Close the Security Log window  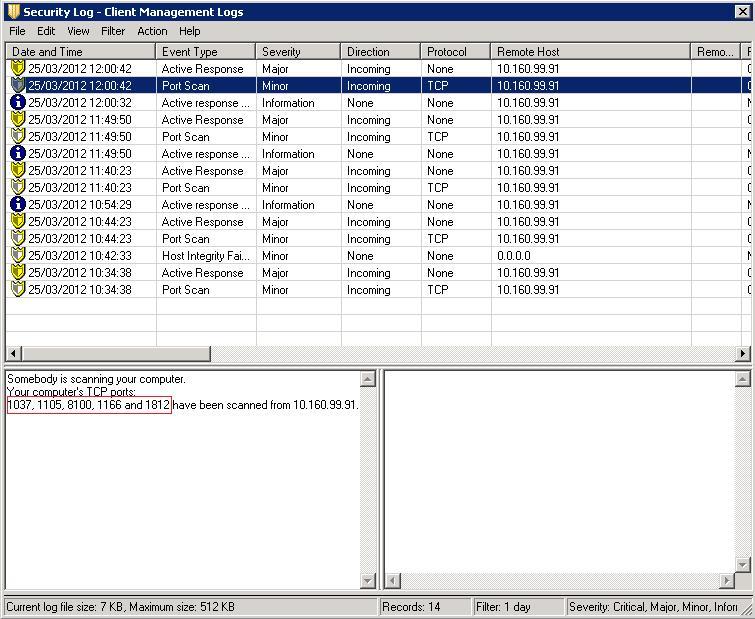click(x=742, y=12)
